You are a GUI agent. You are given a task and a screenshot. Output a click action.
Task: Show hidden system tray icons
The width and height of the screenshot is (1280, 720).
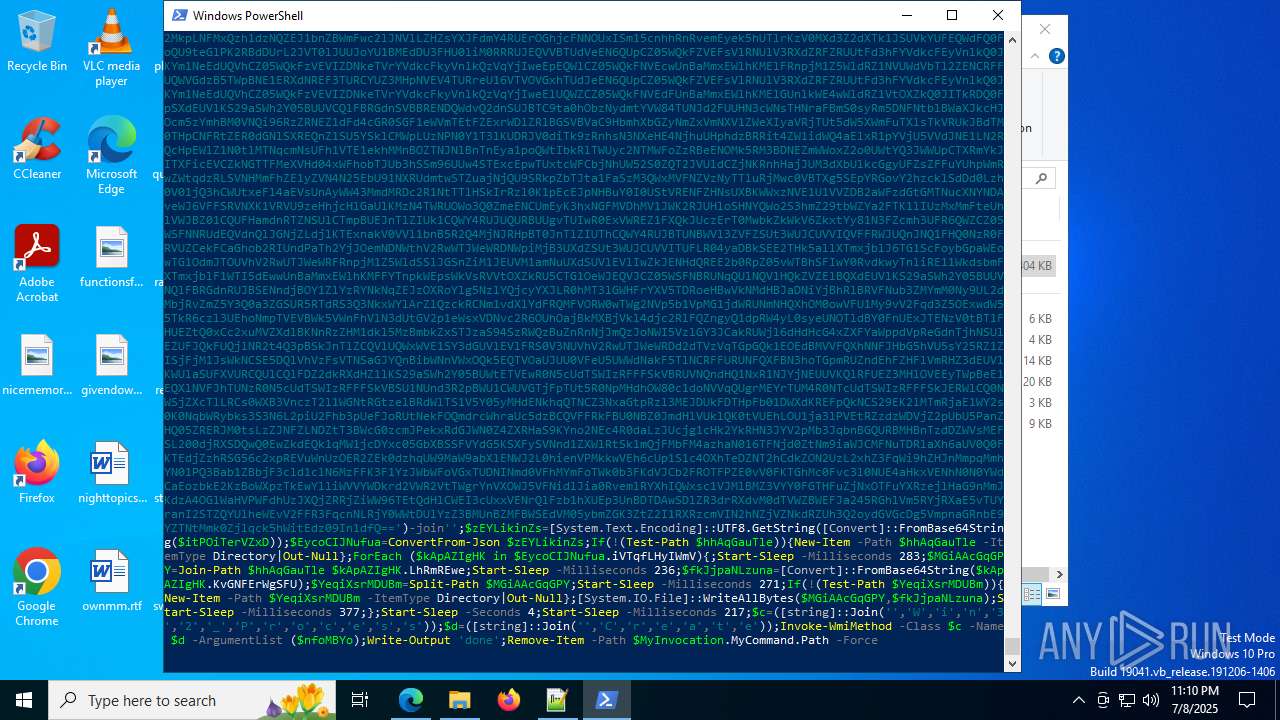[1078, 700]
